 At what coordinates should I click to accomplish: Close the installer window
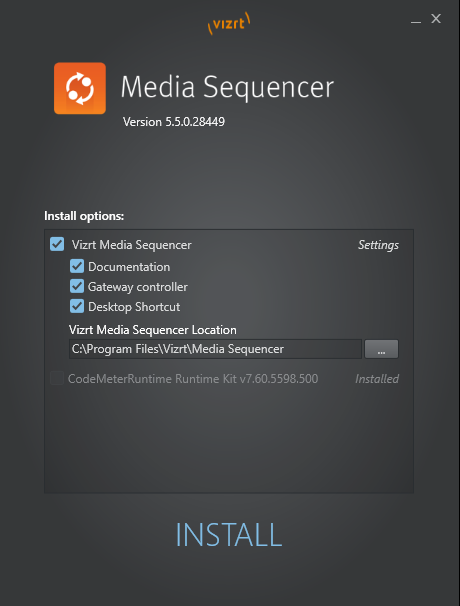[436, 19]
